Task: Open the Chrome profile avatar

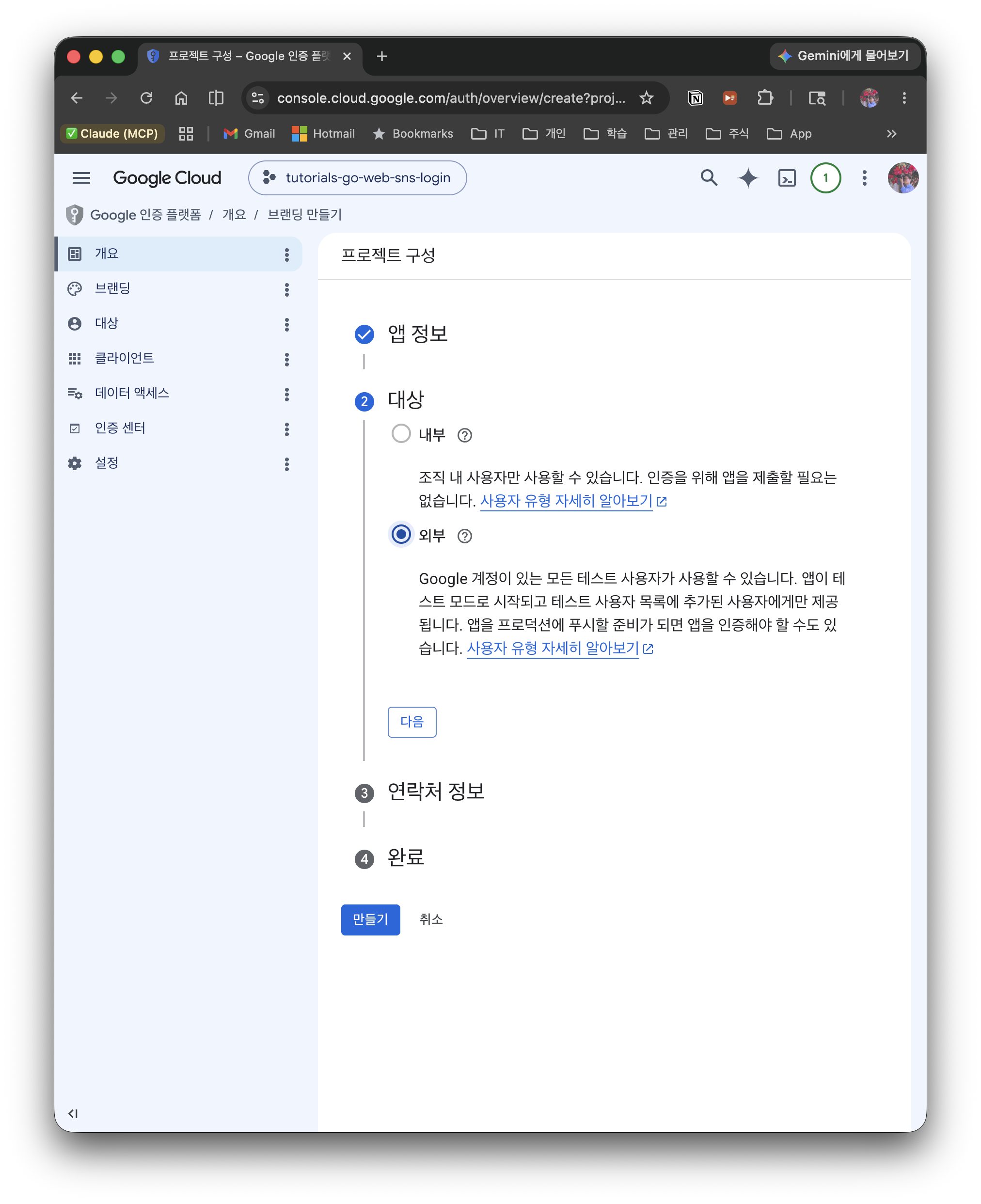Action: (x=869, y=98)
